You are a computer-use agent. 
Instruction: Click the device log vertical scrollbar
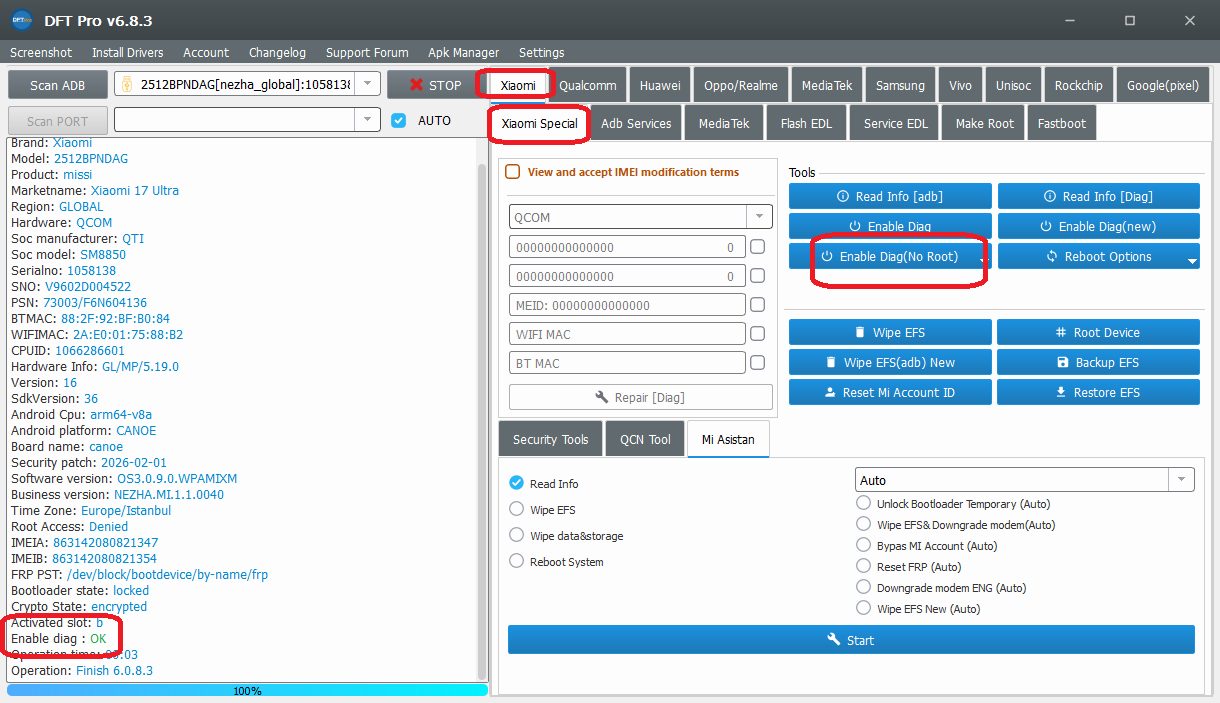[482, 420]
